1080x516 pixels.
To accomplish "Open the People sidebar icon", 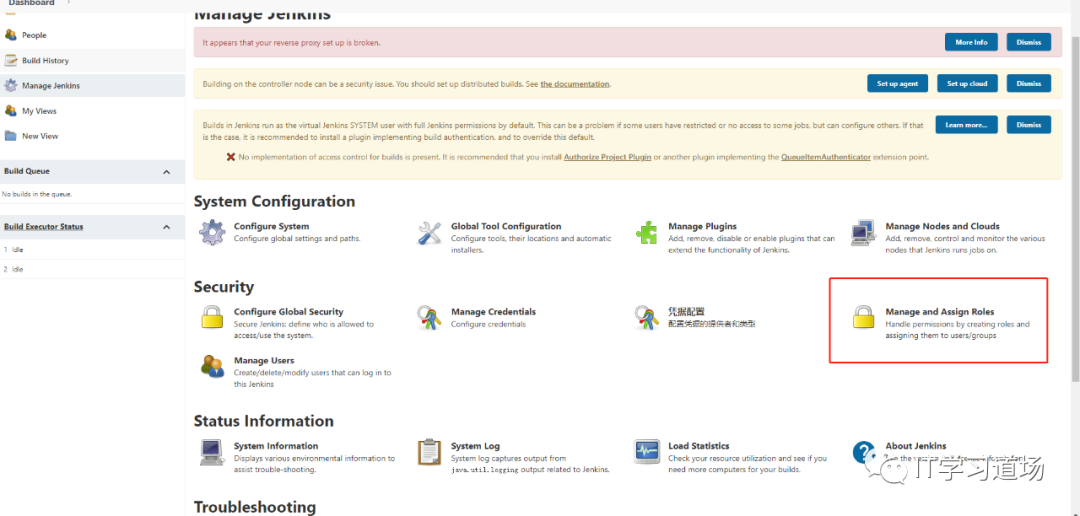I will (10, 35).
